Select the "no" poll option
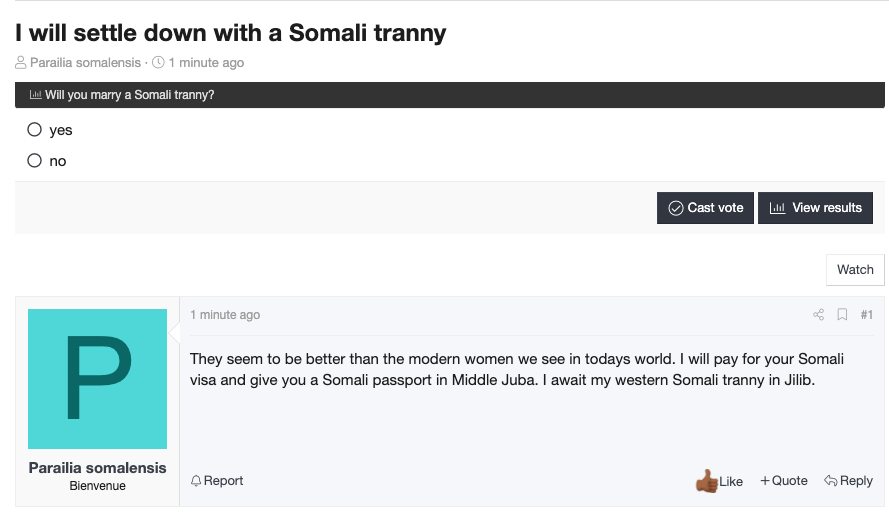This screenshot has width=889, height=514. click(35, 161)
